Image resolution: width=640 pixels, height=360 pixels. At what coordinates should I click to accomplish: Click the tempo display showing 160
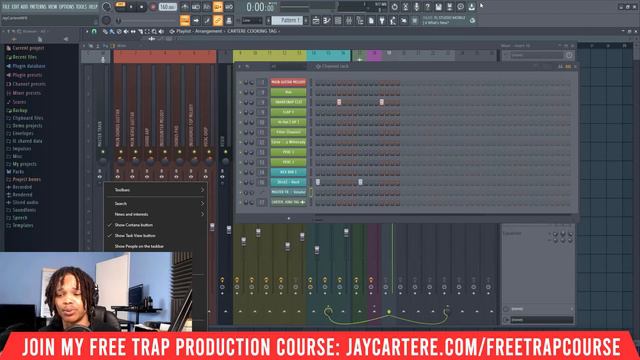(167, 7)
